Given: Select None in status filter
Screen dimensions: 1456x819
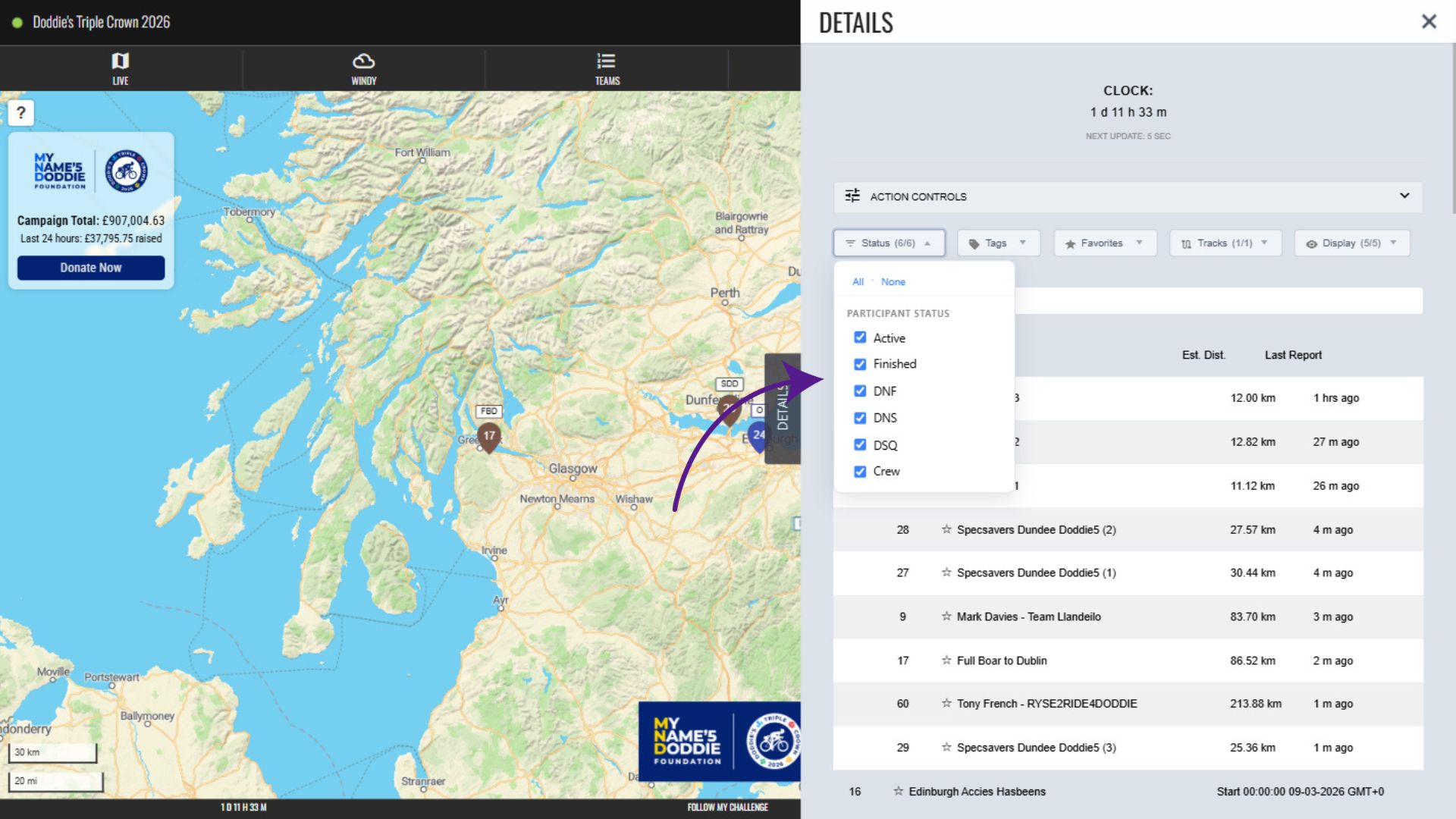Looking at the screenshot, I should pos(893,282).
